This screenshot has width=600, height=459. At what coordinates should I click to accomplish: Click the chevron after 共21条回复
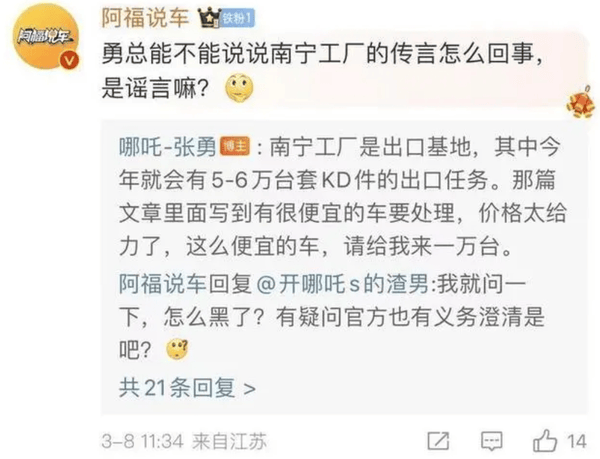[x=249, y=389]
